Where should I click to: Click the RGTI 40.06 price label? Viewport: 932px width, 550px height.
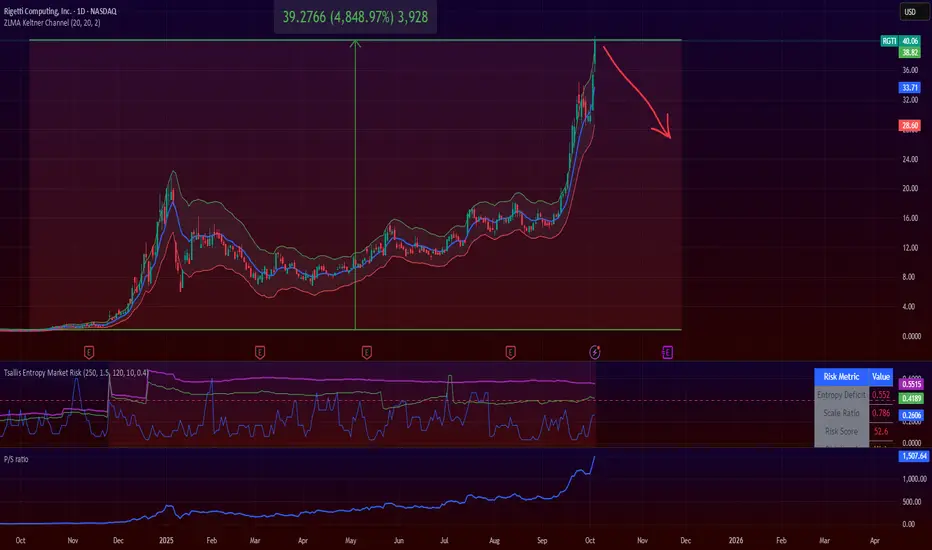coord(900,41)
